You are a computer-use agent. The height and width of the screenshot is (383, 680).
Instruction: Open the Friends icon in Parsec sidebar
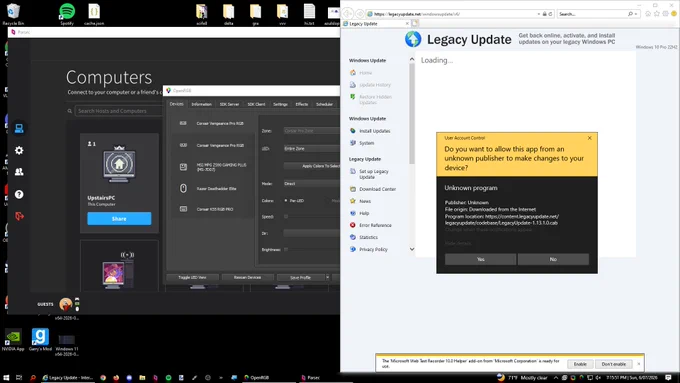click(19, 172)
